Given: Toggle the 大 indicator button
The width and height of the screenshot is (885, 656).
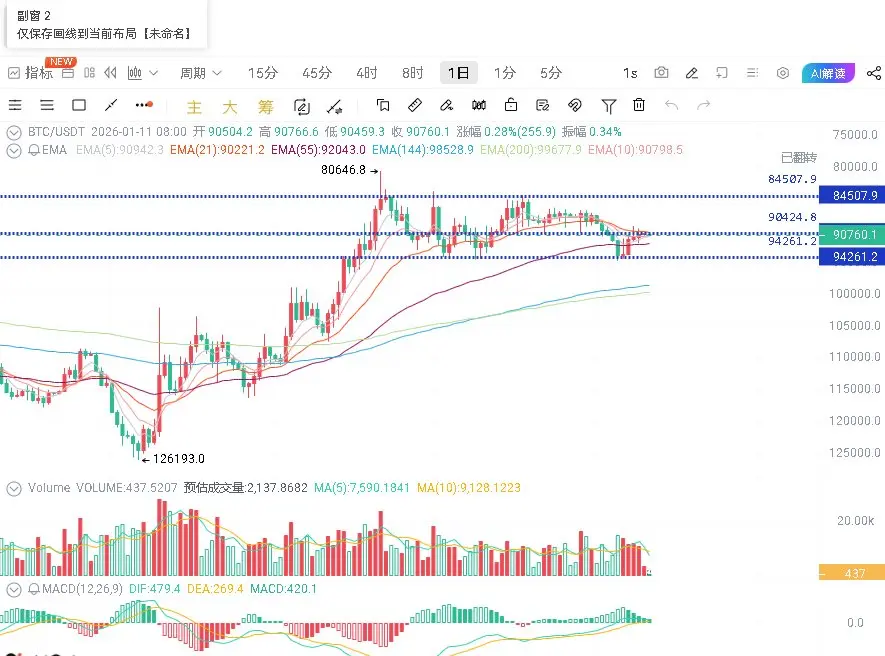Looking at the screenshot, I should coord(230,106).
